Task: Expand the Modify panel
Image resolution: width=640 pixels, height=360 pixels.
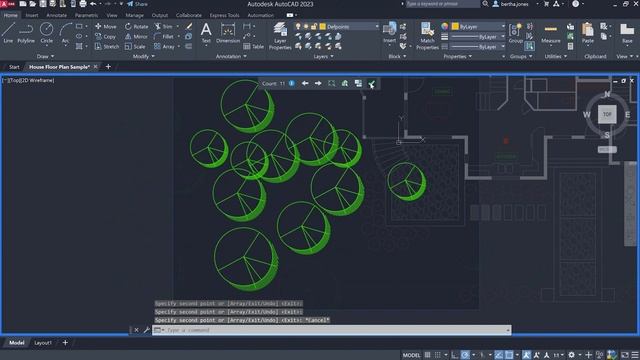Action: click(144, 56)
